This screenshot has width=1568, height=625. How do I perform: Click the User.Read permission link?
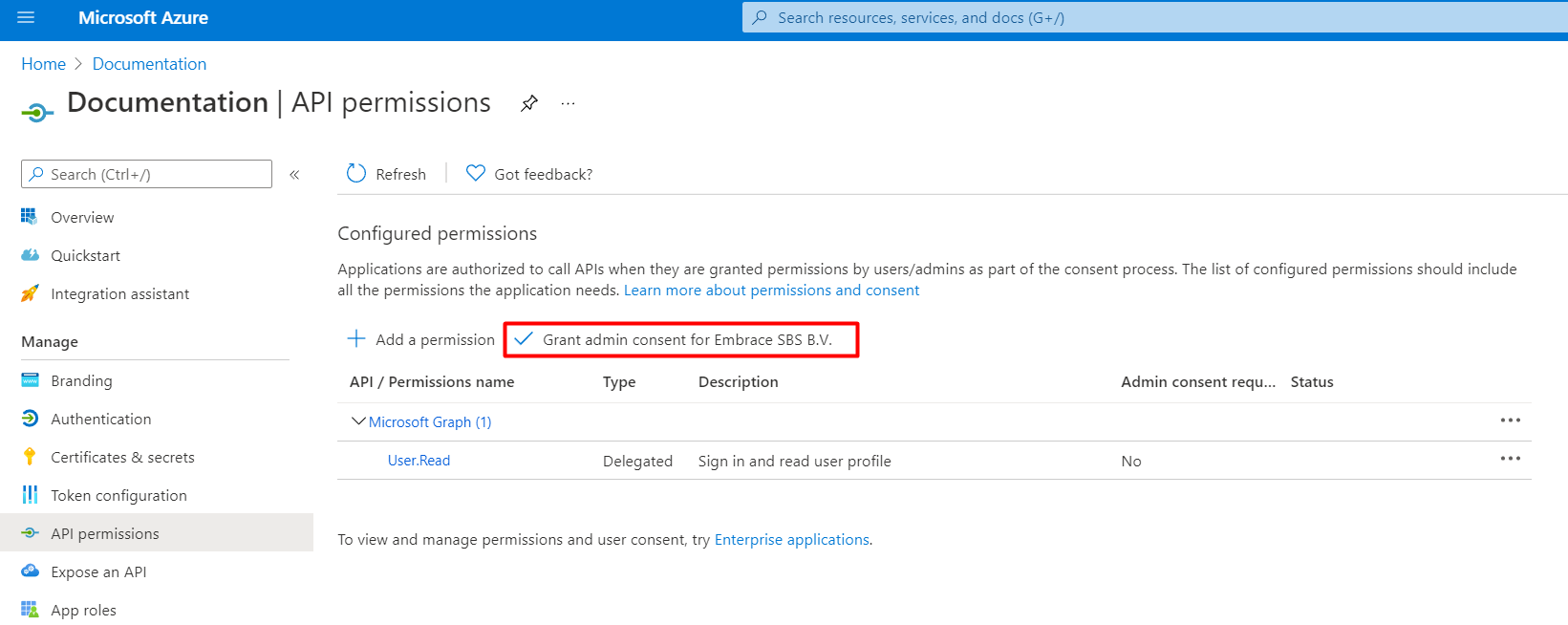(x=419, y=461)
